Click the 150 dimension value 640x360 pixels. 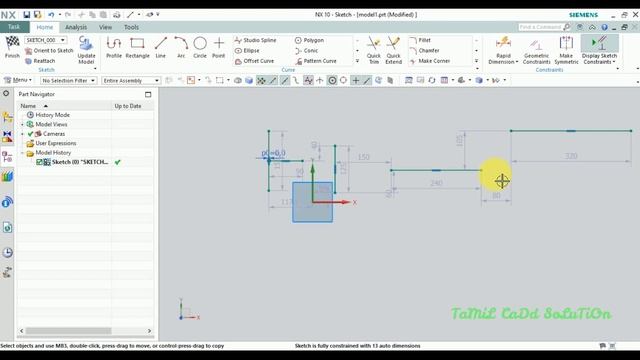pos(363,157)
